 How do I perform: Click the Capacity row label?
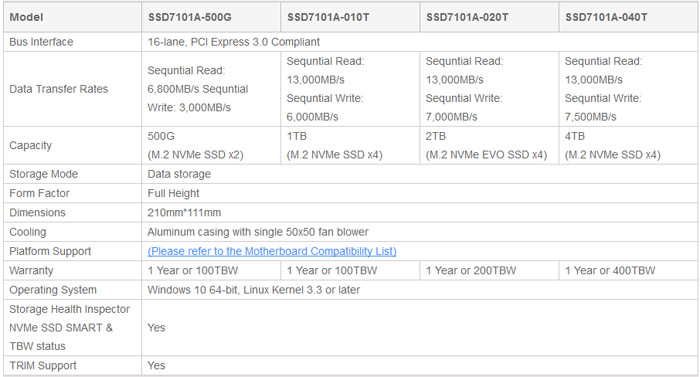pos(30,146)
